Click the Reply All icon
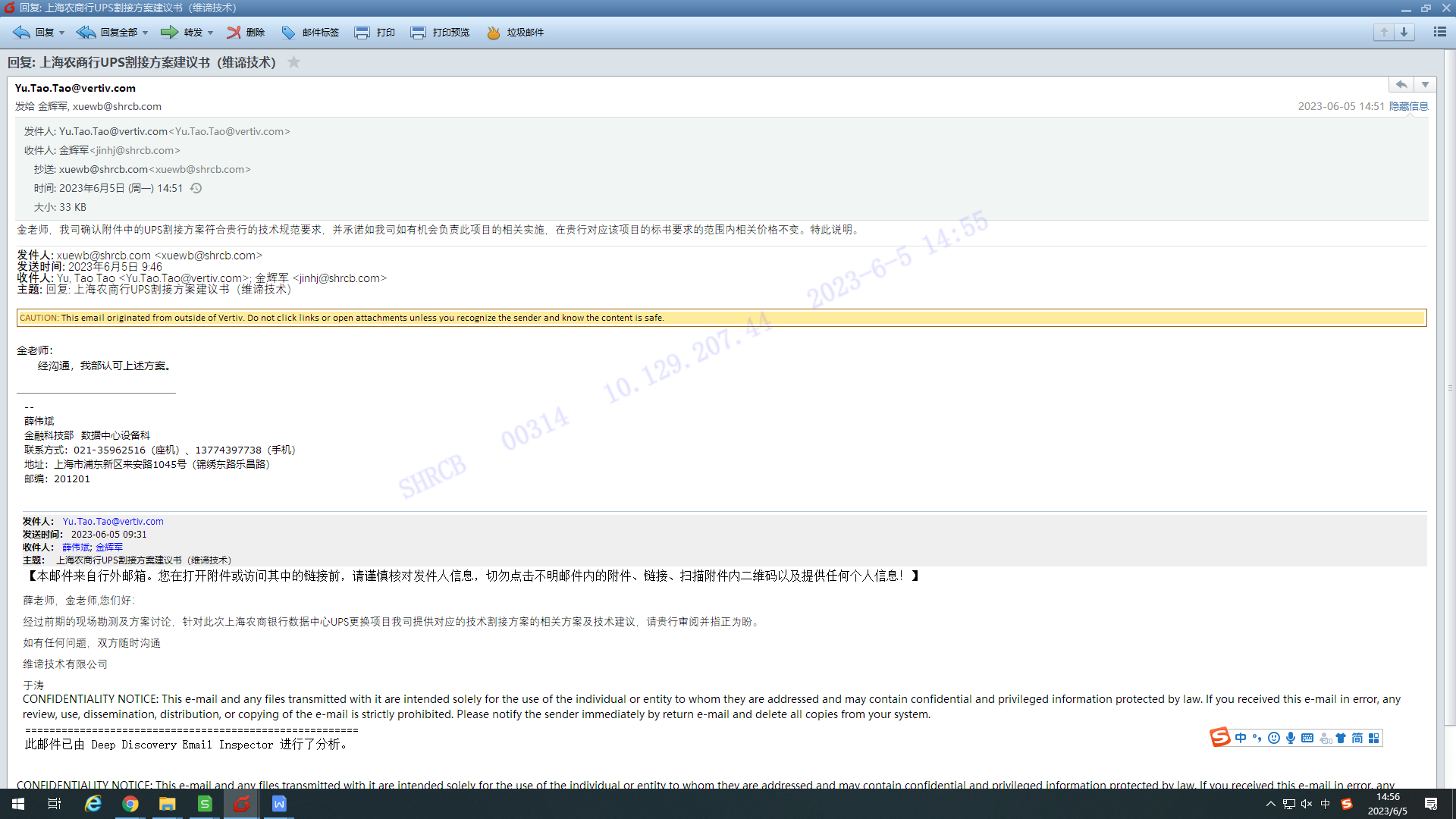This screenshot has width=1456, height=819. tap(86, 33)
